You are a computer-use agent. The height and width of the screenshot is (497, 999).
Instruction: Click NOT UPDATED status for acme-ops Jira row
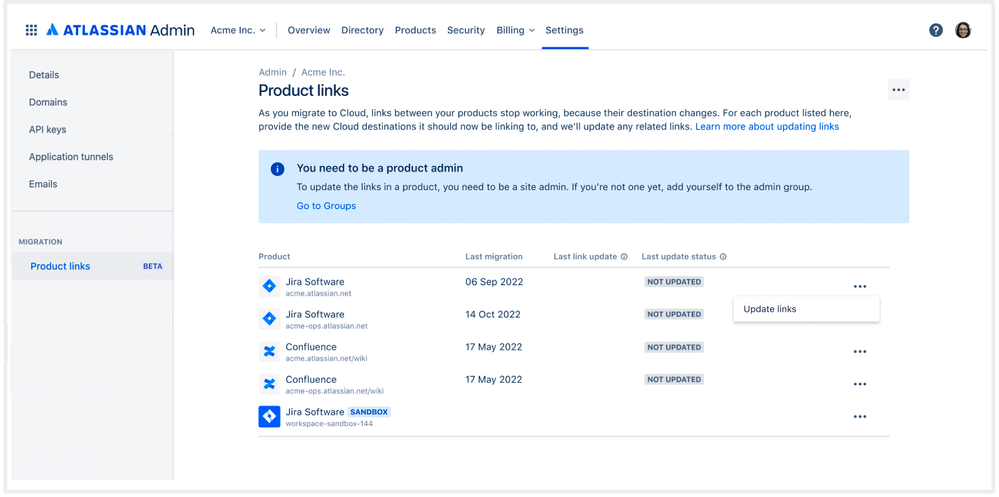pos(674,314)
